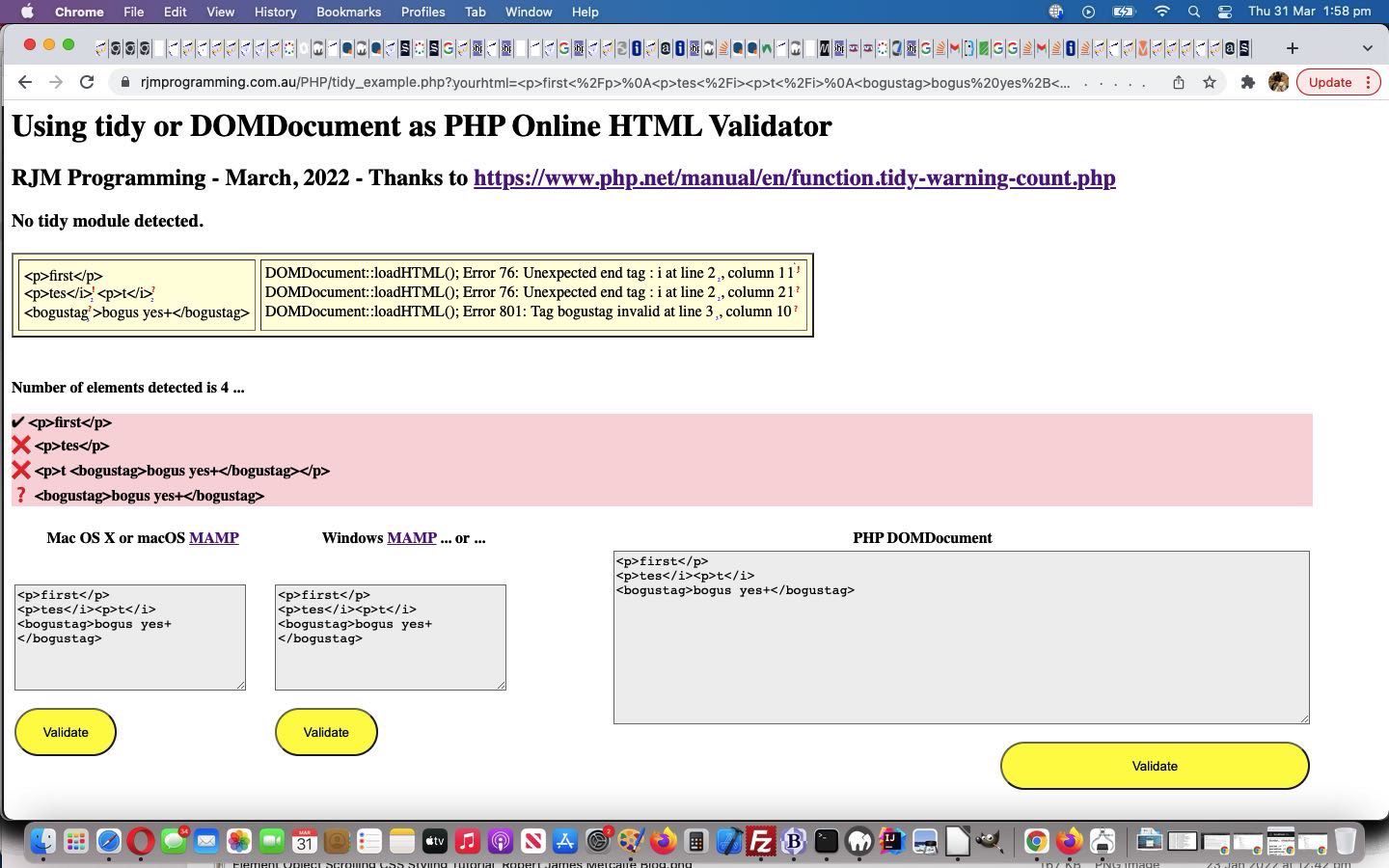Open the History menu in Chrome
Image resolution: width=1389 pixels, height=868 pixels.
[x=275, y=12]
